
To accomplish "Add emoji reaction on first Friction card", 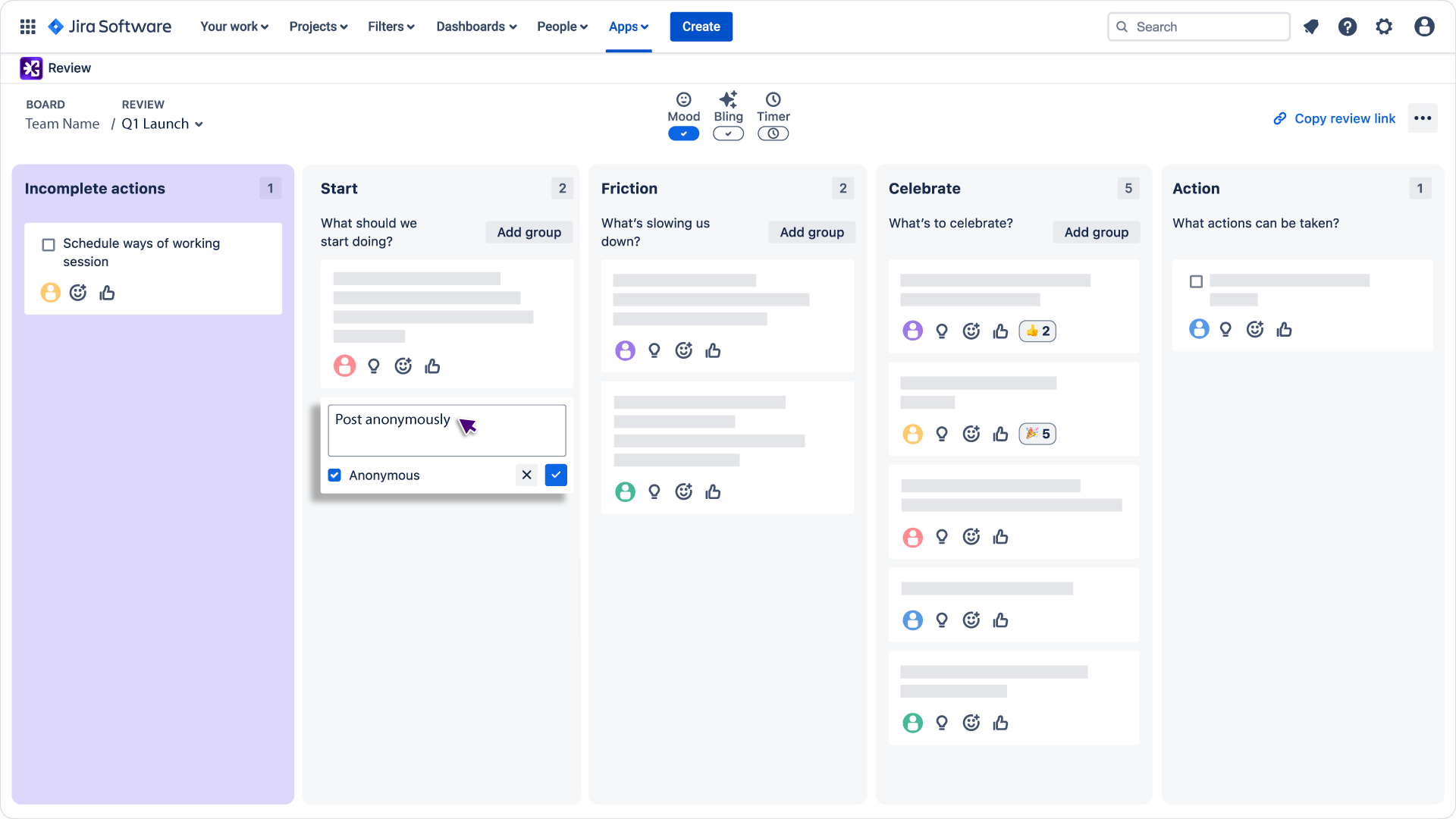I will [x=684, y=350].
